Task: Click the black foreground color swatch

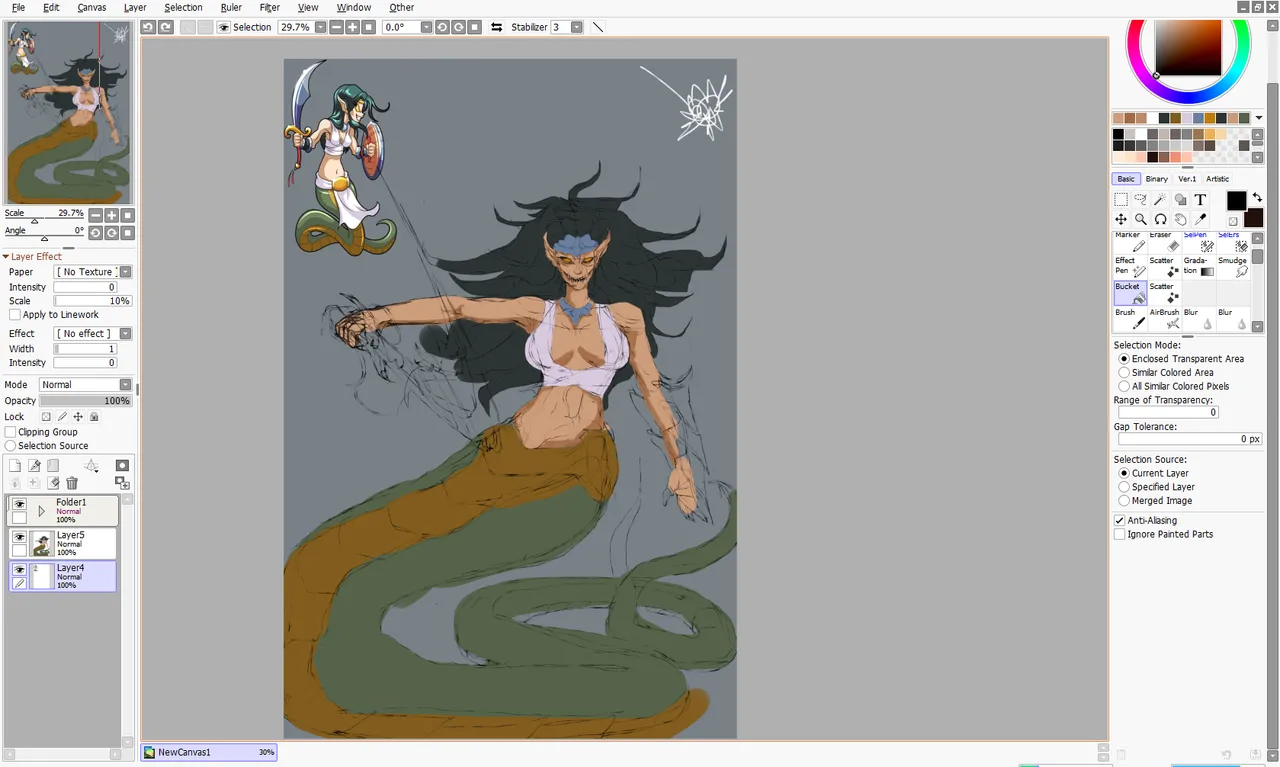Action: point(1237,201)
